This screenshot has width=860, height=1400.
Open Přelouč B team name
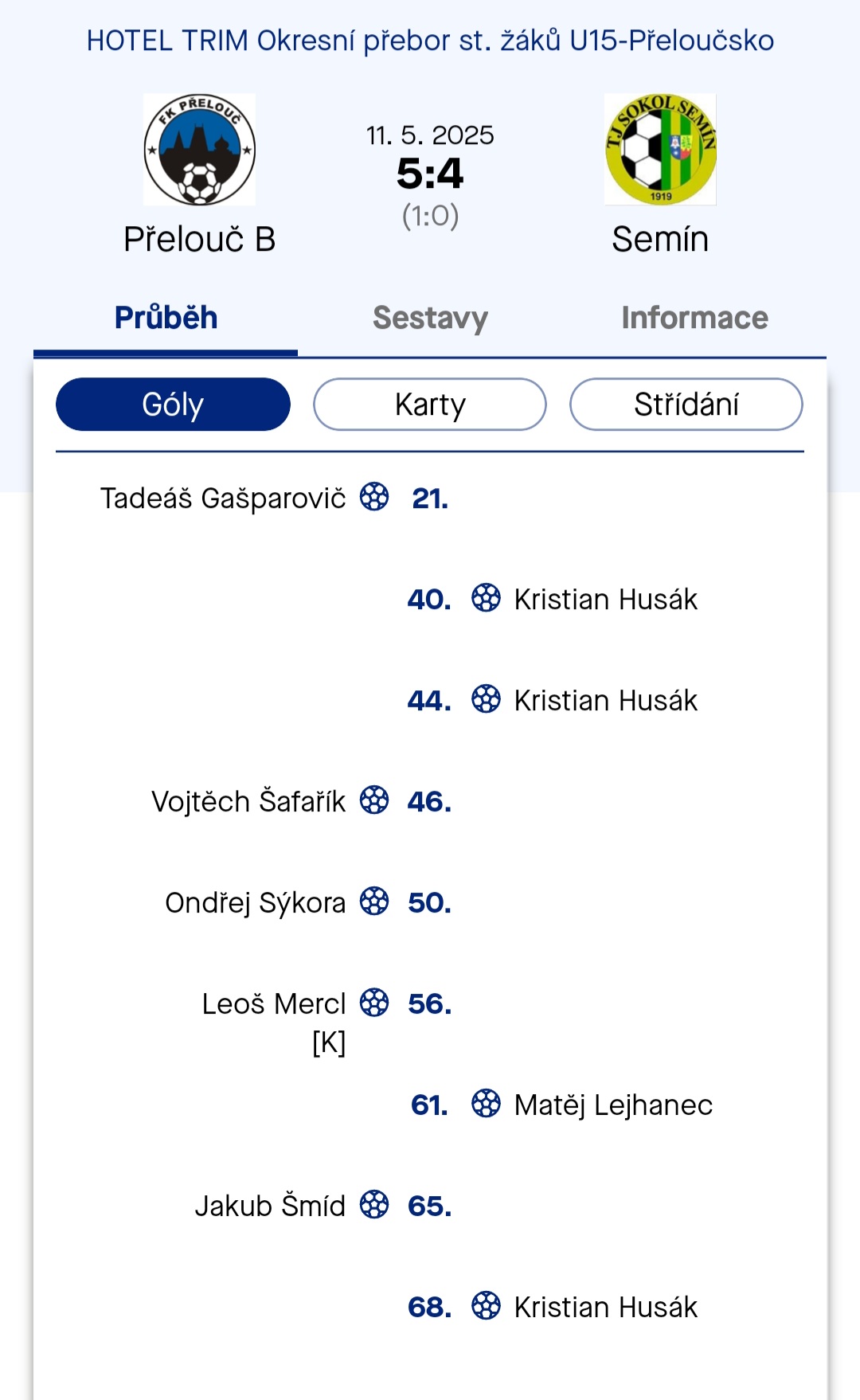[199, 239]
